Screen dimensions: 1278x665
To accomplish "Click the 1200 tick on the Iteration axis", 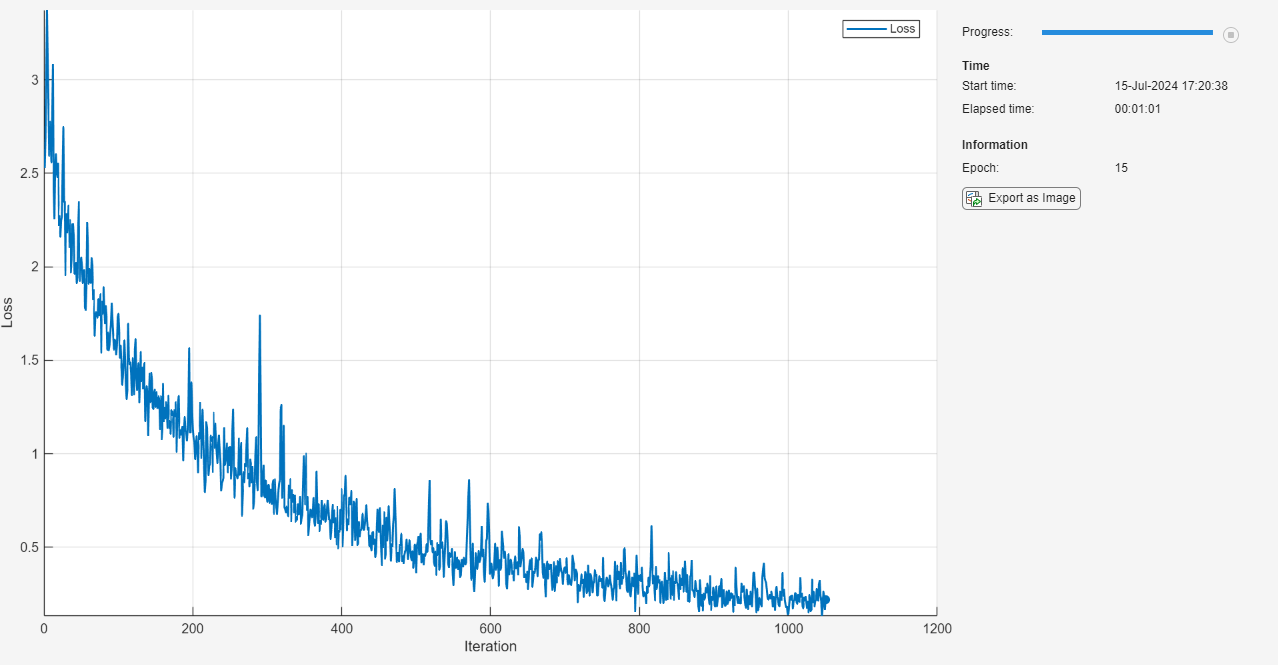I will [x=936, y=629].
